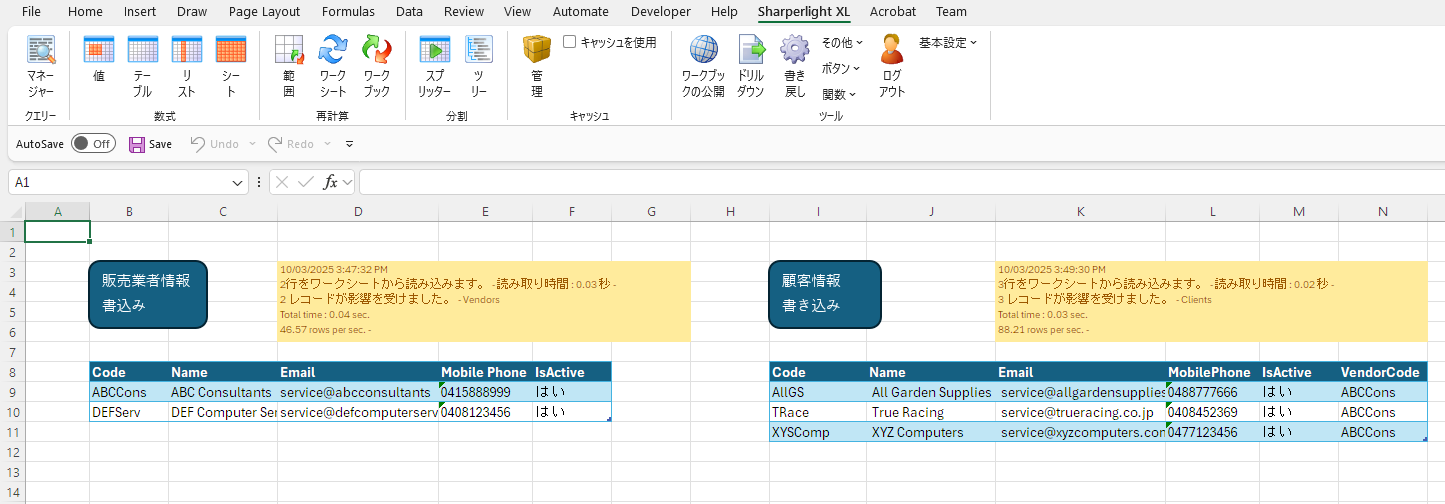Select cell 0477123456
The image size is (1445, 504).
1212,432
